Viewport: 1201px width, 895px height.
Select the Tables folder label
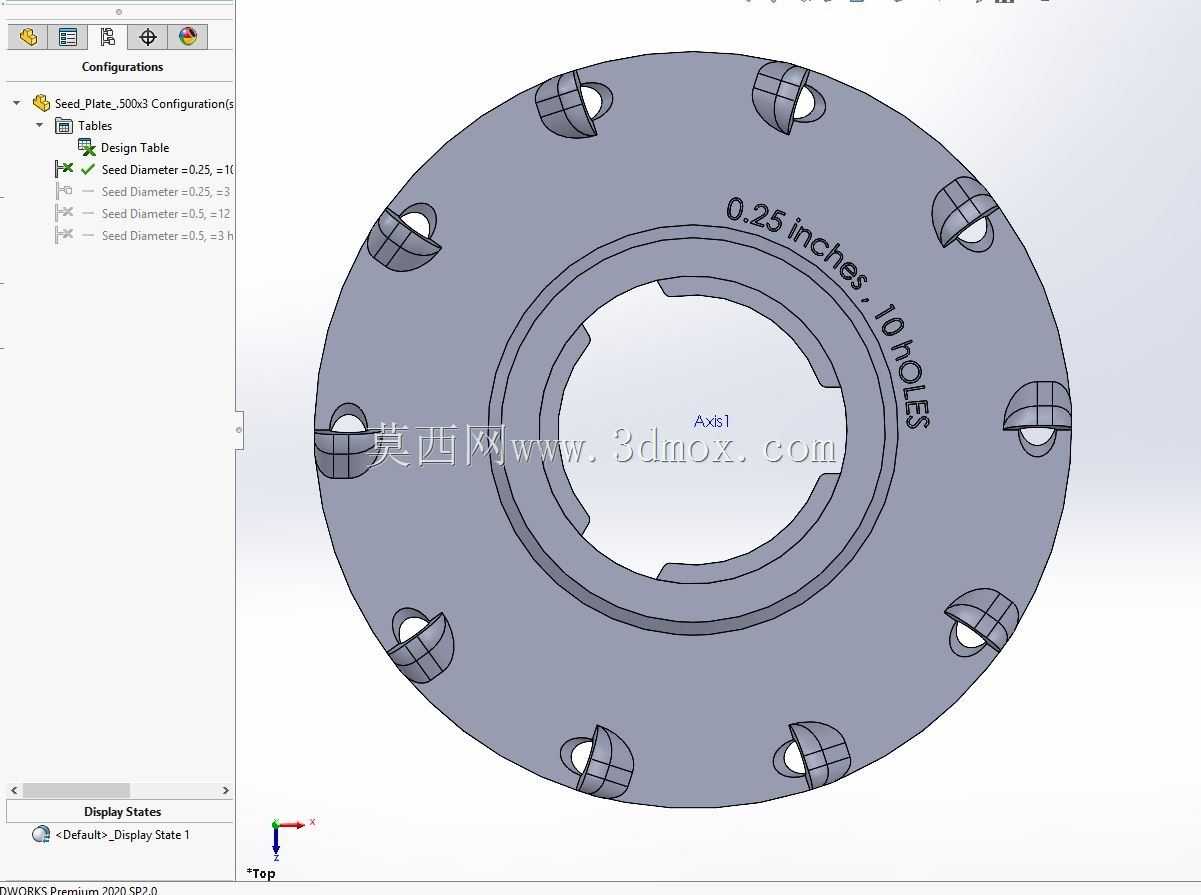click(95, 125)
